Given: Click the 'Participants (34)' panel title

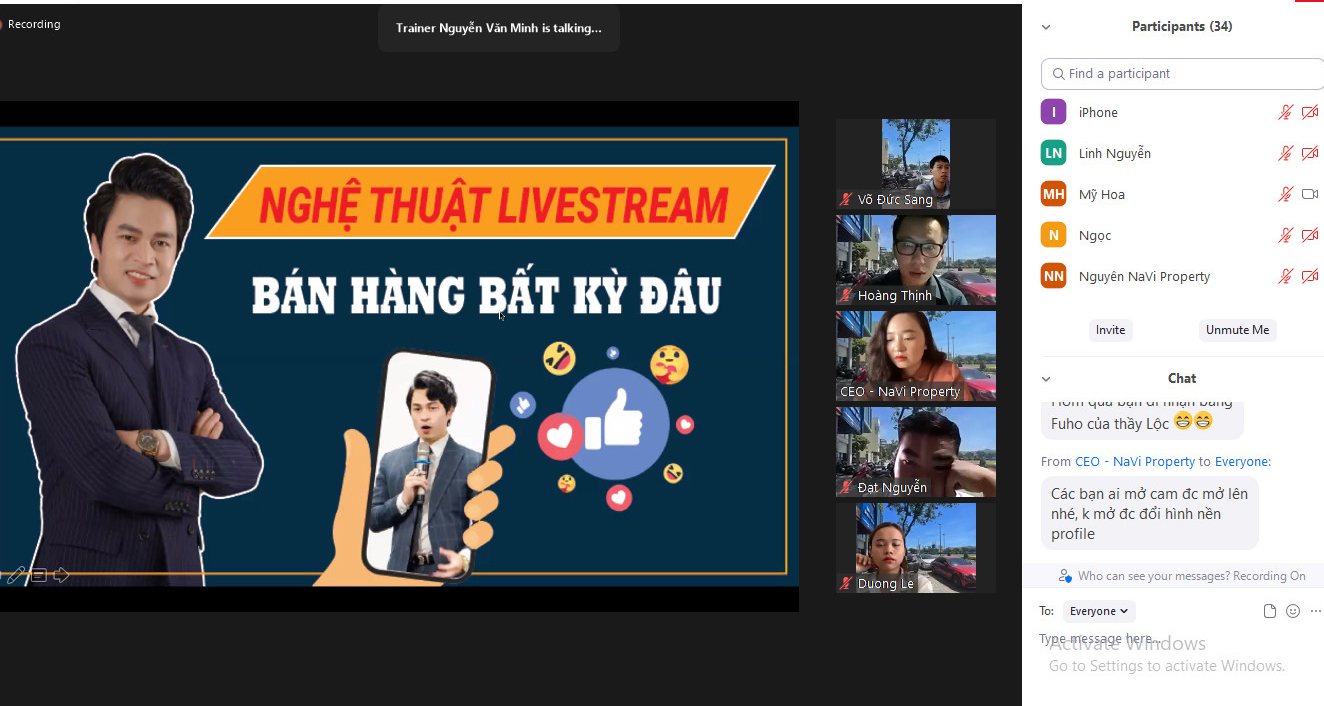Looking at the screenshot, I should [1182, 27].
